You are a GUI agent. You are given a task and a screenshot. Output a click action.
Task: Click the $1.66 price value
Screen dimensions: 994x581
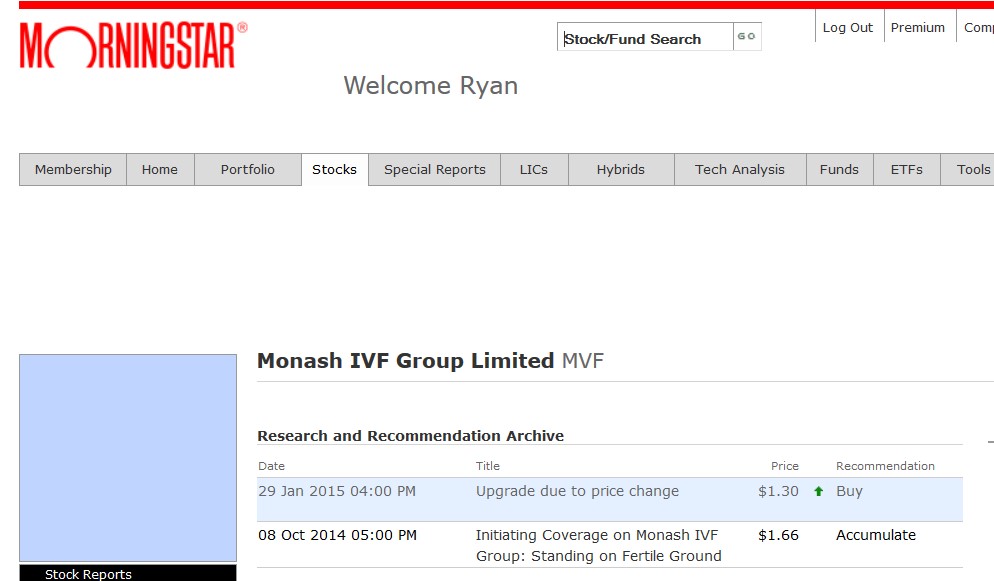(x=778, y=535)
